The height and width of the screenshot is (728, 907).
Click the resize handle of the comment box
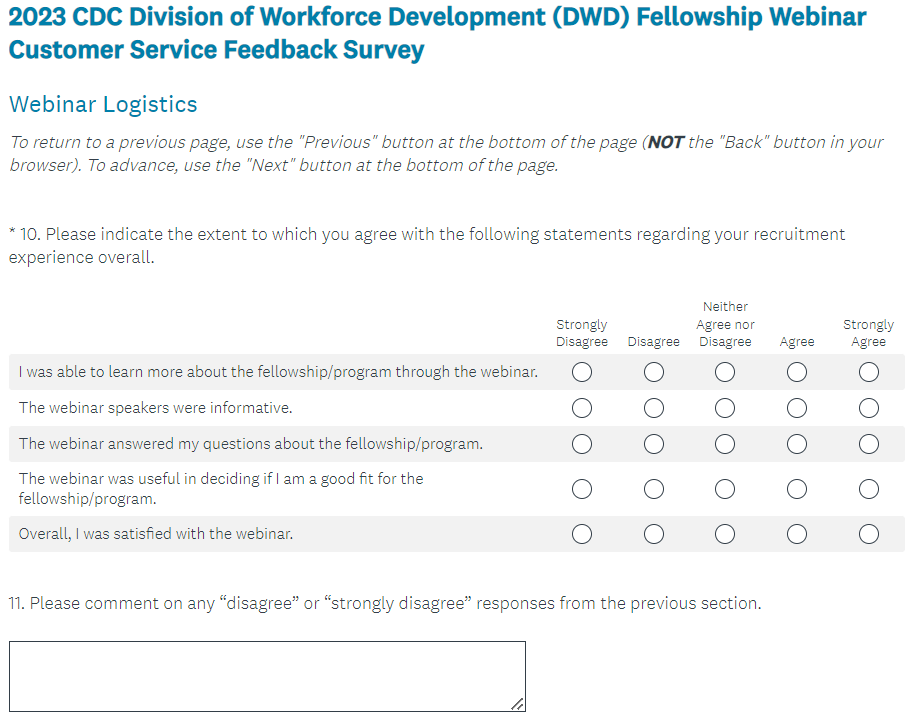pos(517,704)
